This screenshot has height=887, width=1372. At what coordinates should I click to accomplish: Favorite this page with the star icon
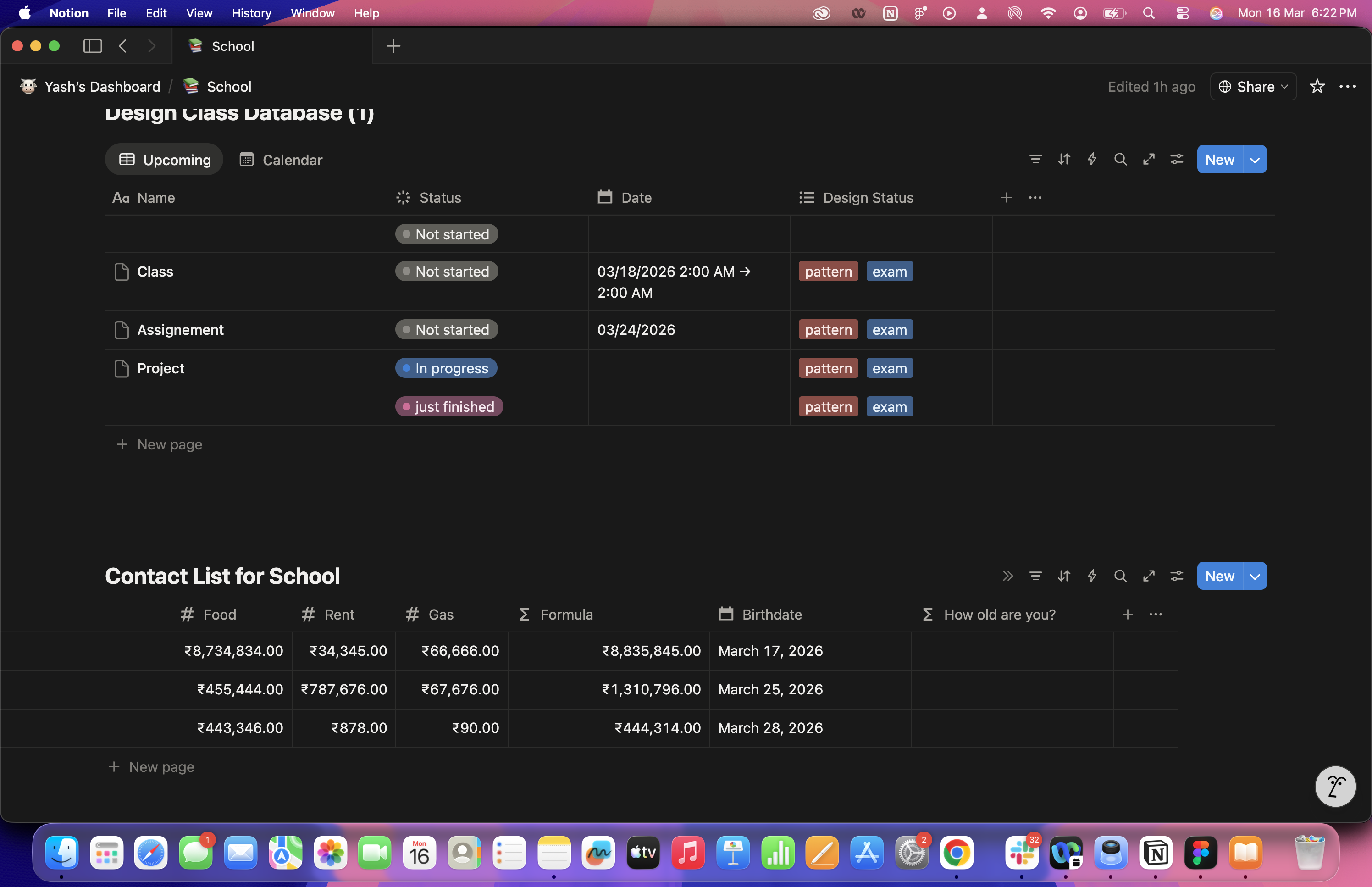tap(1317, 86)
